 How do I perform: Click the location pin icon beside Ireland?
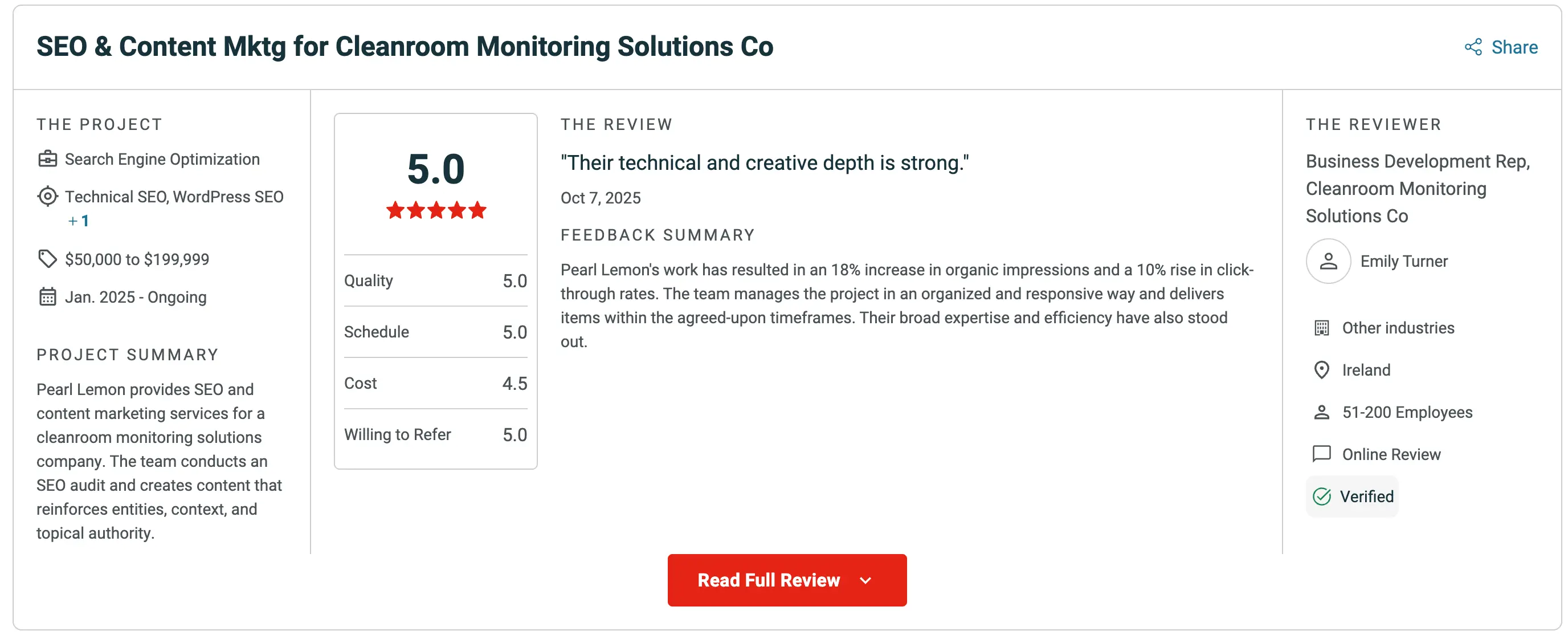pyautogui.click(x=1321, y=370)
